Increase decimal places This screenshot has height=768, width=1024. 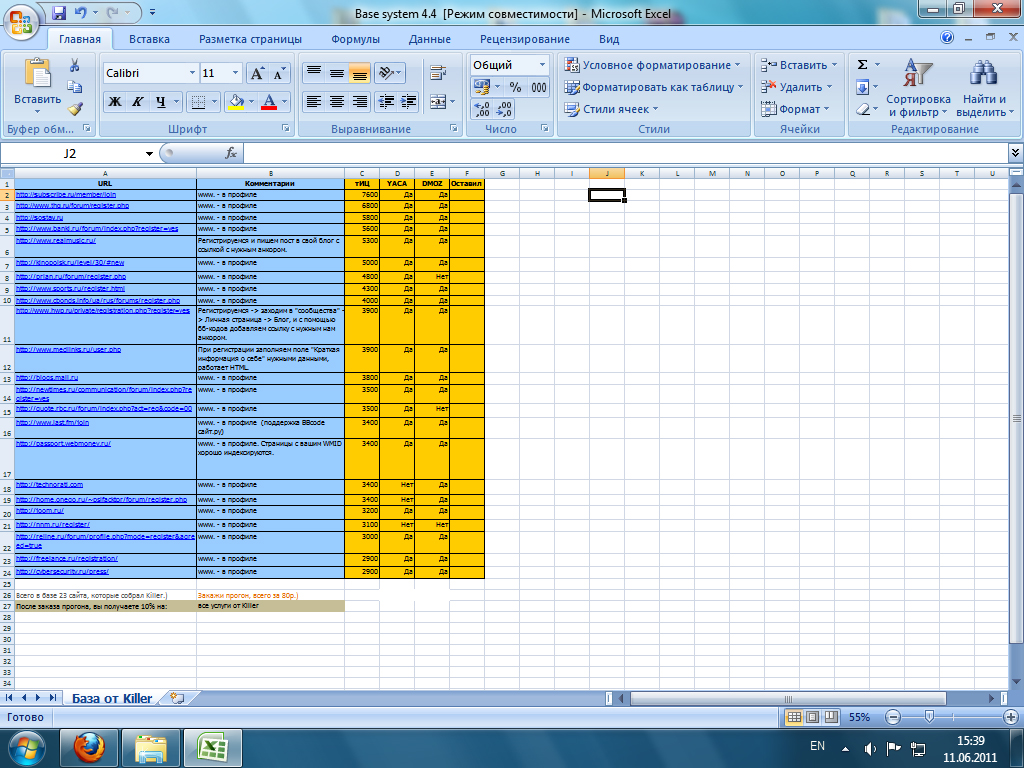click(482, 109)
